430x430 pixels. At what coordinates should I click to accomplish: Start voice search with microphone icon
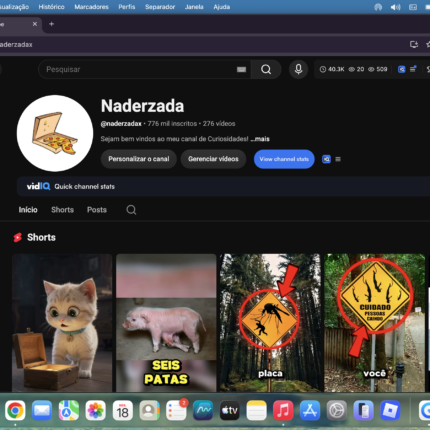[x=298, y=69]
